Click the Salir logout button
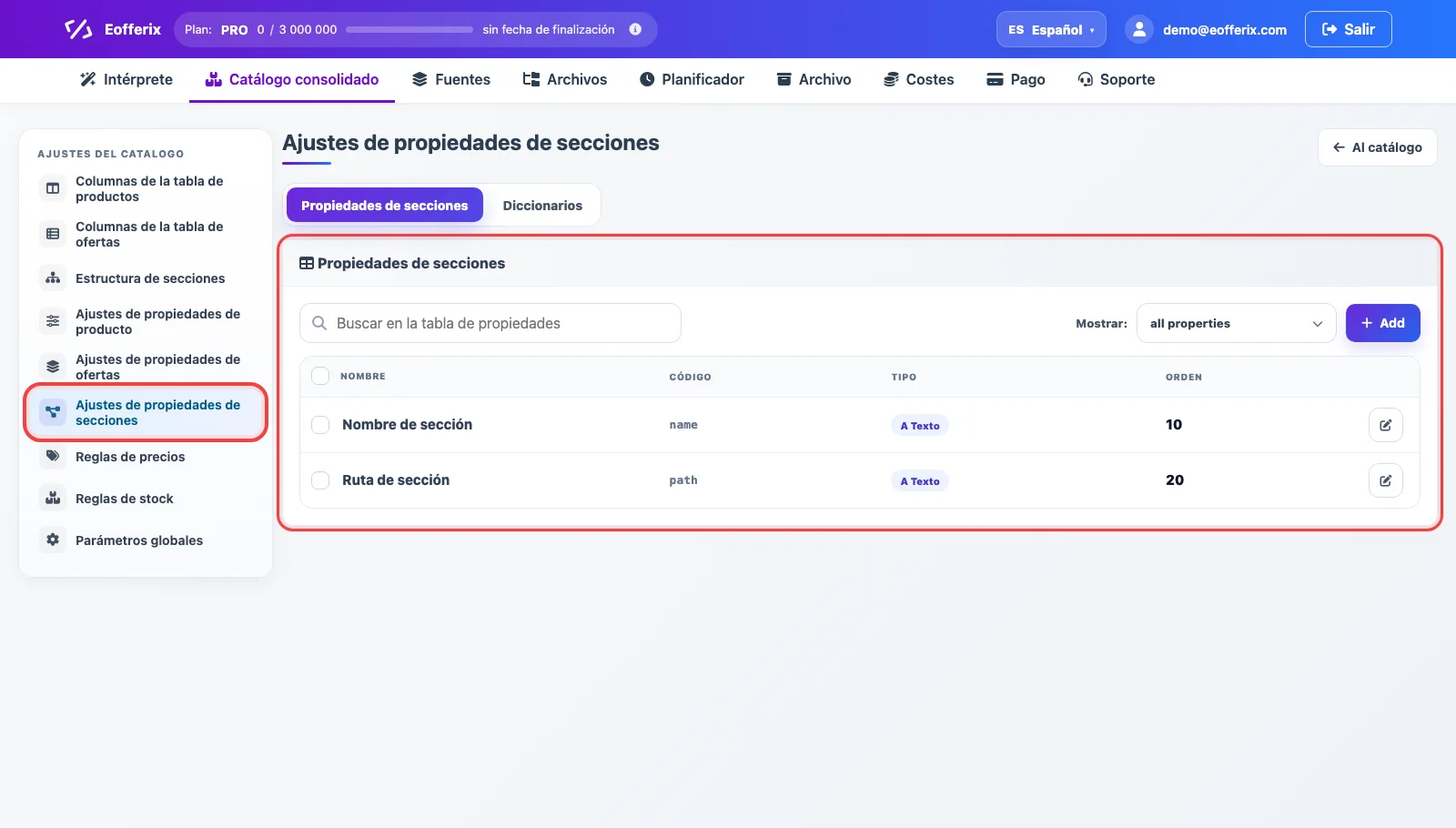1456x828 pixels. pos(1348,29)
